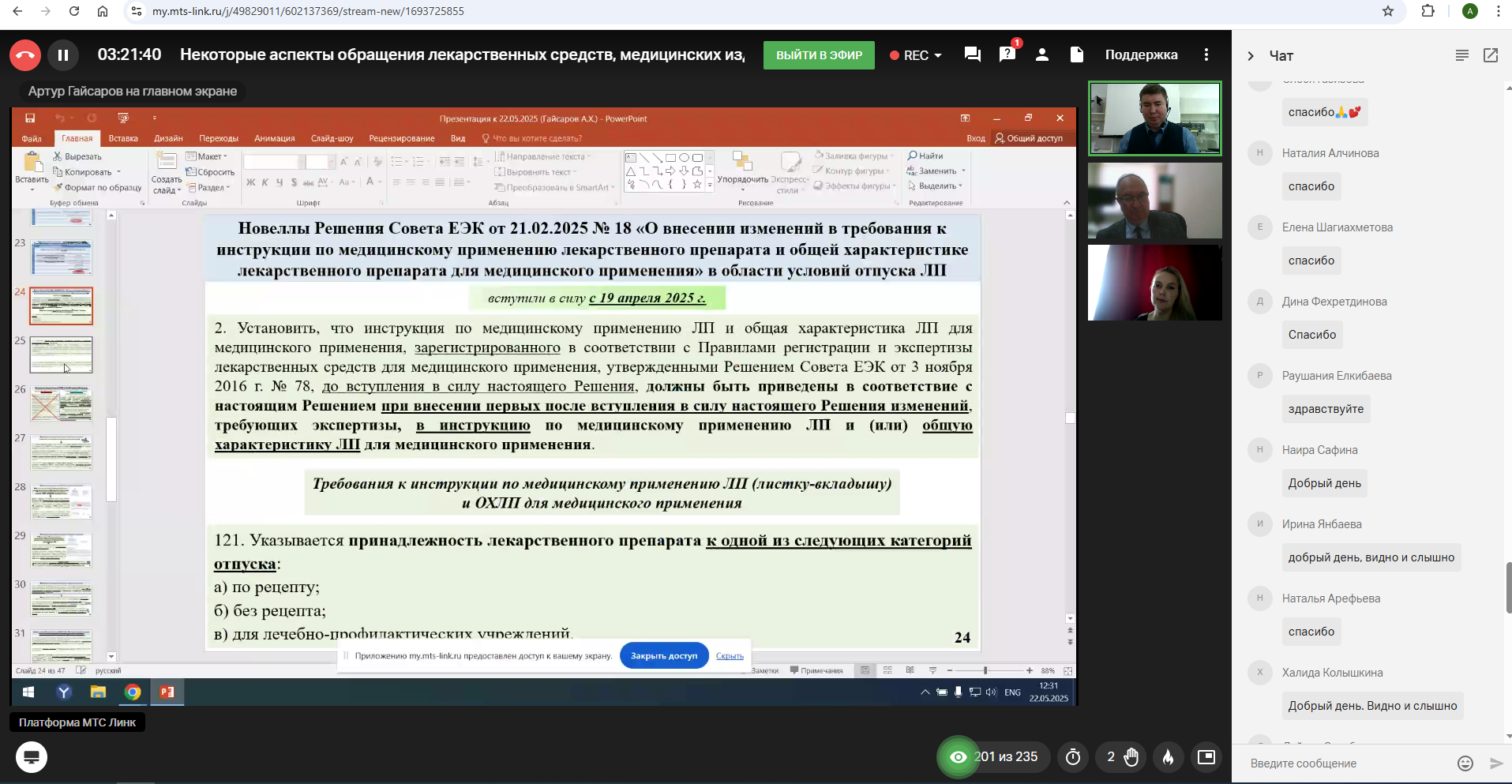Select the woman's video thumbnail with red background

1154,283
